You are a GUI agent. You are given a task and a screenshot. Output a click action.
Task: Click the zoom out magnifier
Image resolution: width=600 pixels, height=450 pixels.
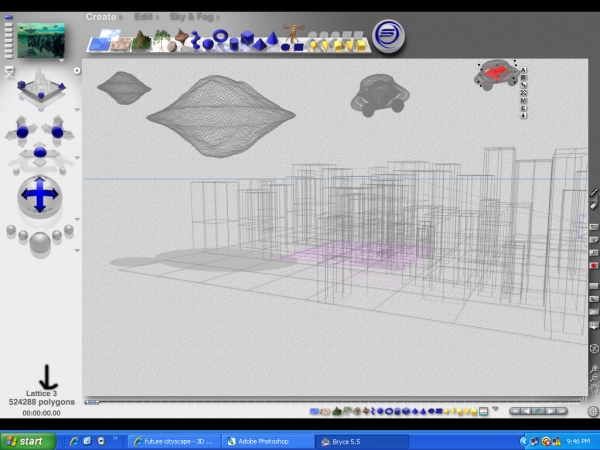tap(593, 378)
